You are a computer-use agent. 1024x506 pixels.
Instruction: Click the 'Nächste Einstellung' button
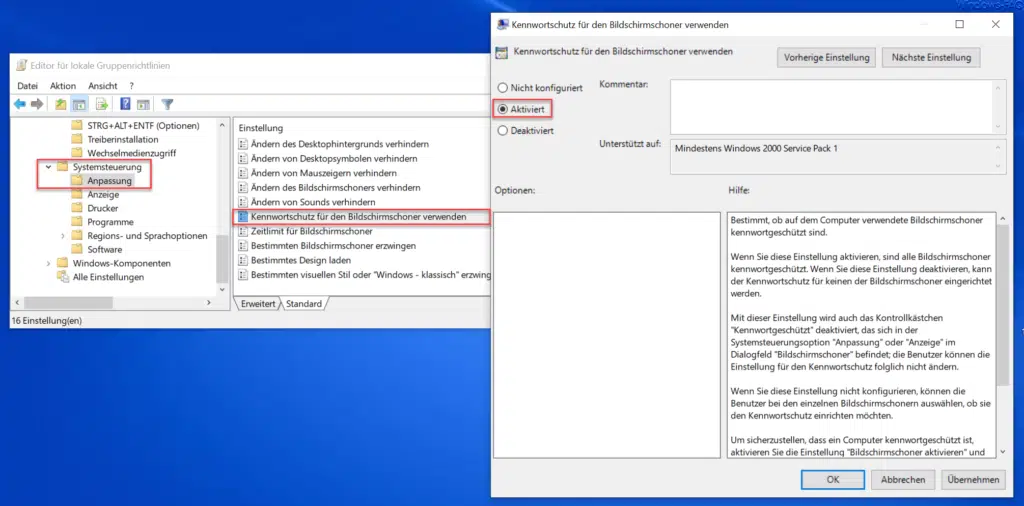pos(930,58)
